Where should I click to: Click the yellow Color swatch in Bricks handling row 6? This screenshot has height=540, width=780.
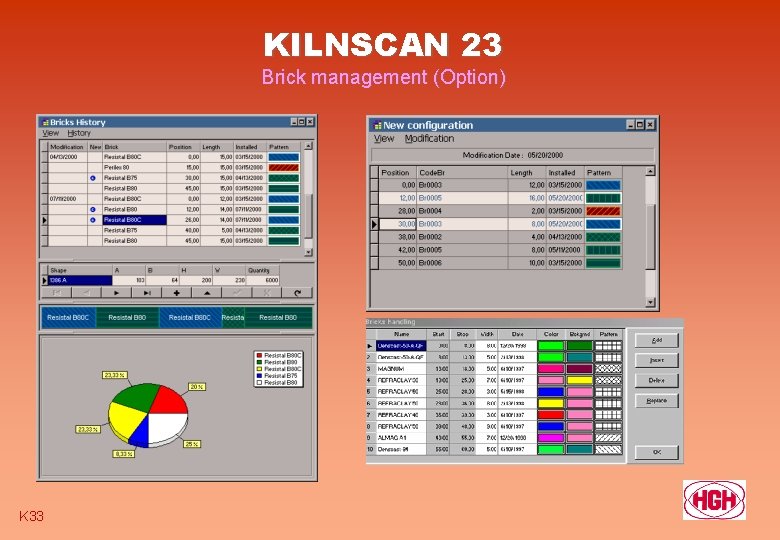[x=551, y=403]
